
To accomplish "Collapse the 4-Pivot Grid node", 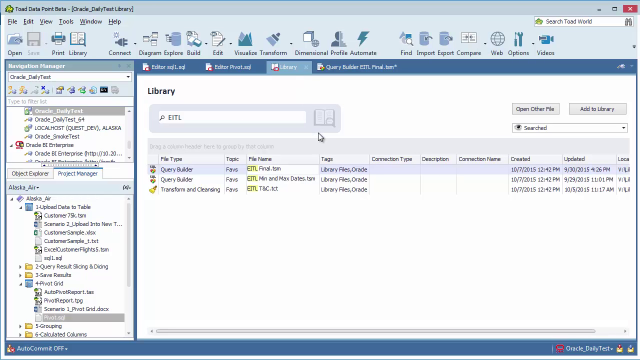I will pos(20,284).
